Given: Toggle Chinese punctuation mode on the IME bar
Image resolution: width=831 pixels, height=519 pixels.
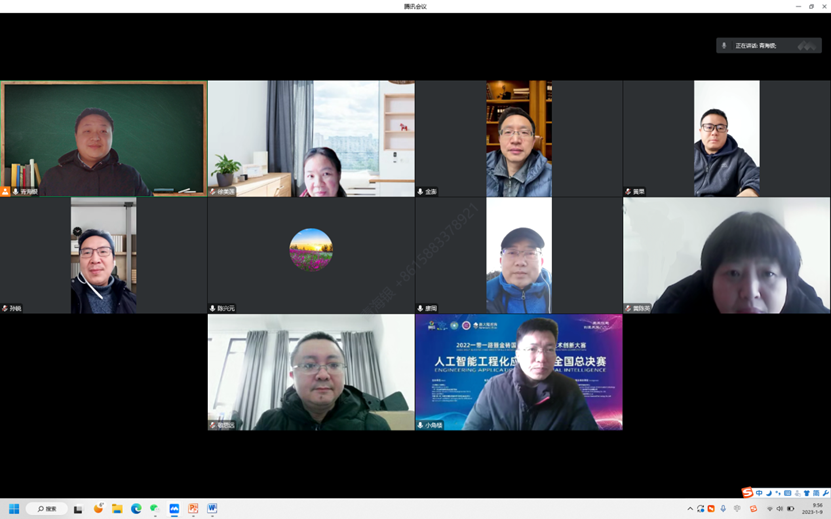Looking at the screenshot, I should click(778, 493).
